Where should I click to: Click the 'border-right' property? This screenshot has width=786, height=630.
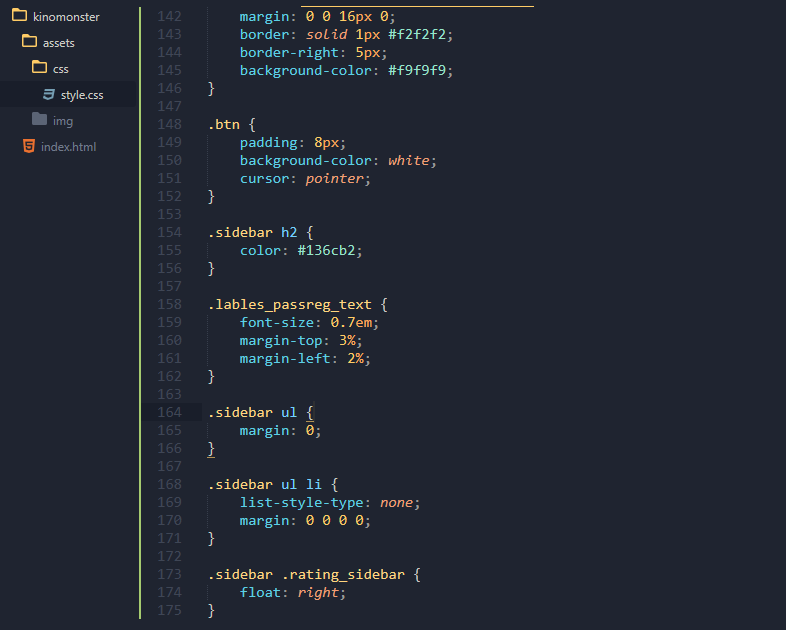[289, 53]
